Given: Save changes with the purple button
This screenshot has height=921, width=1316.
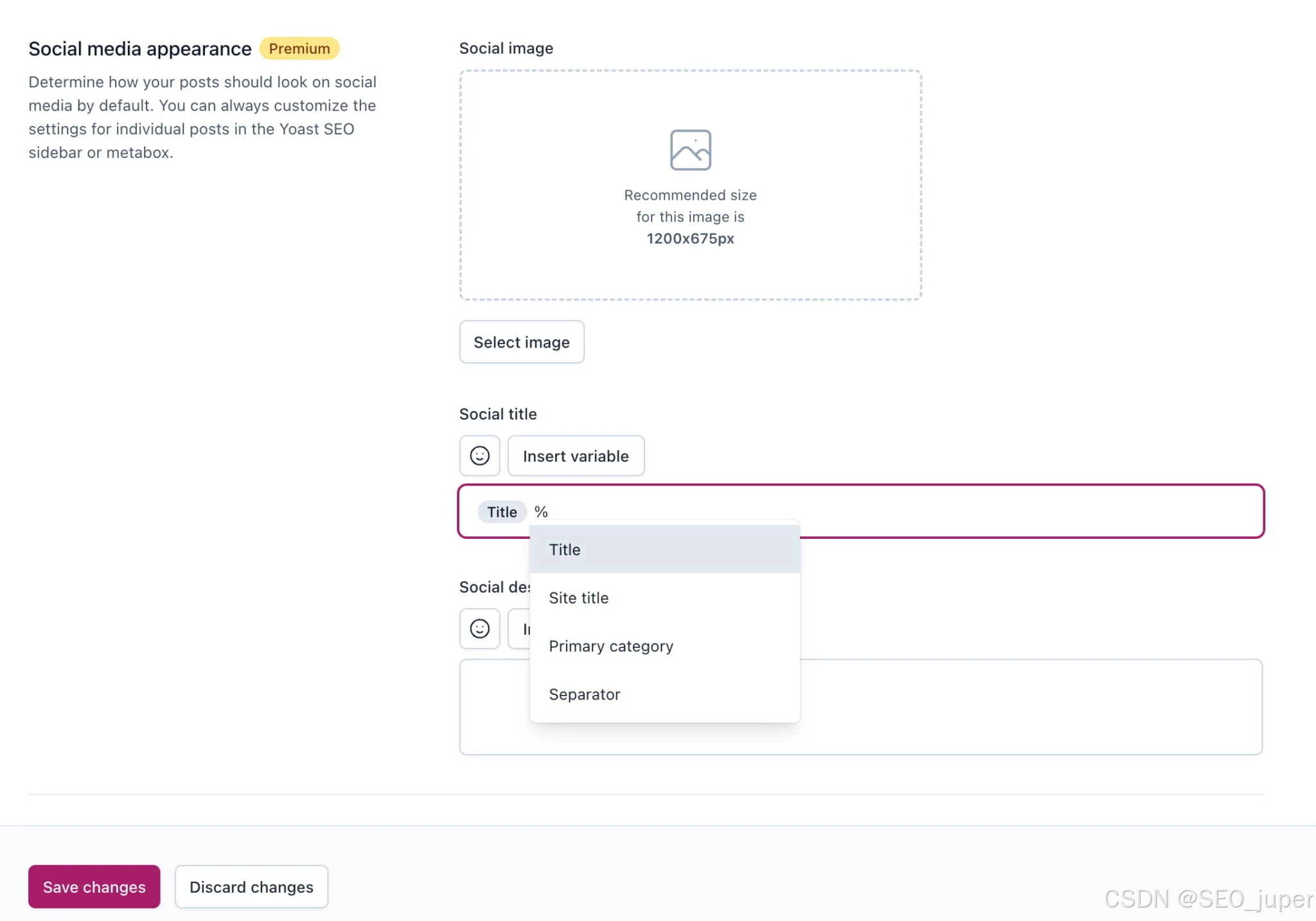Looking at the screenshot, I should tap(94, 886).
